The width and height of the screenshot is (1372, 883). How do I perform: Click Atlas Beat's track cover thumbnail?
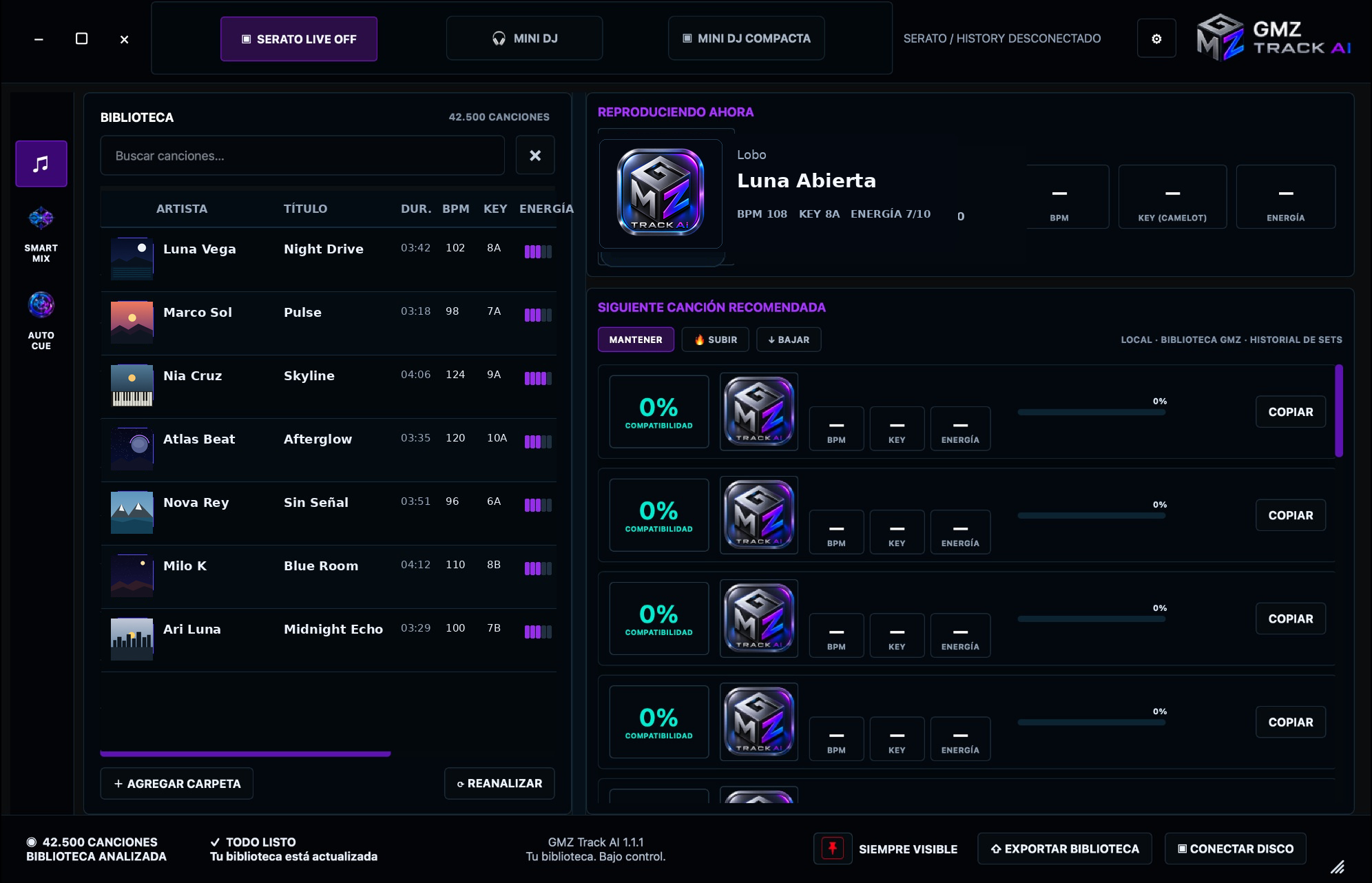[x=132, y=449]
